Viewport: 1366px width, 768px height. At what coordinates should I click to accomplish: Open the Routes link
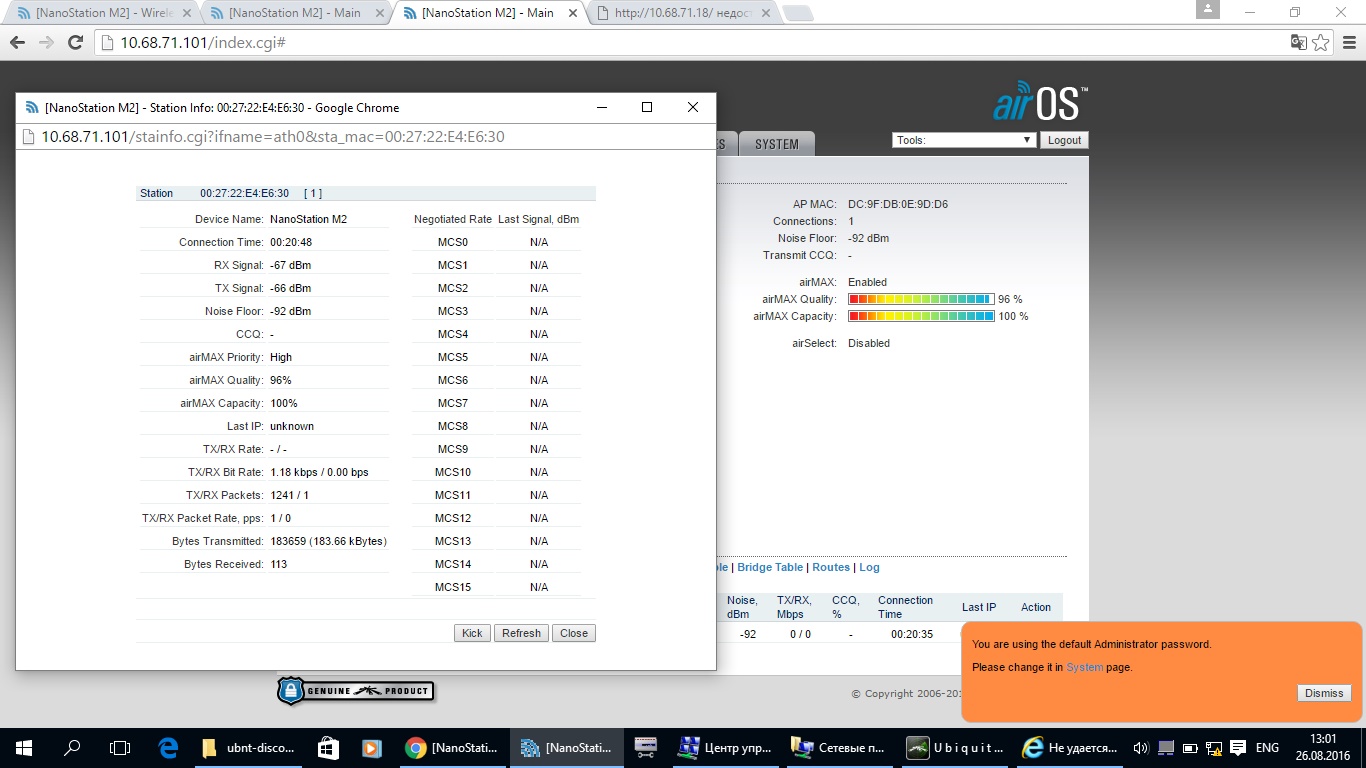[831, 567]
